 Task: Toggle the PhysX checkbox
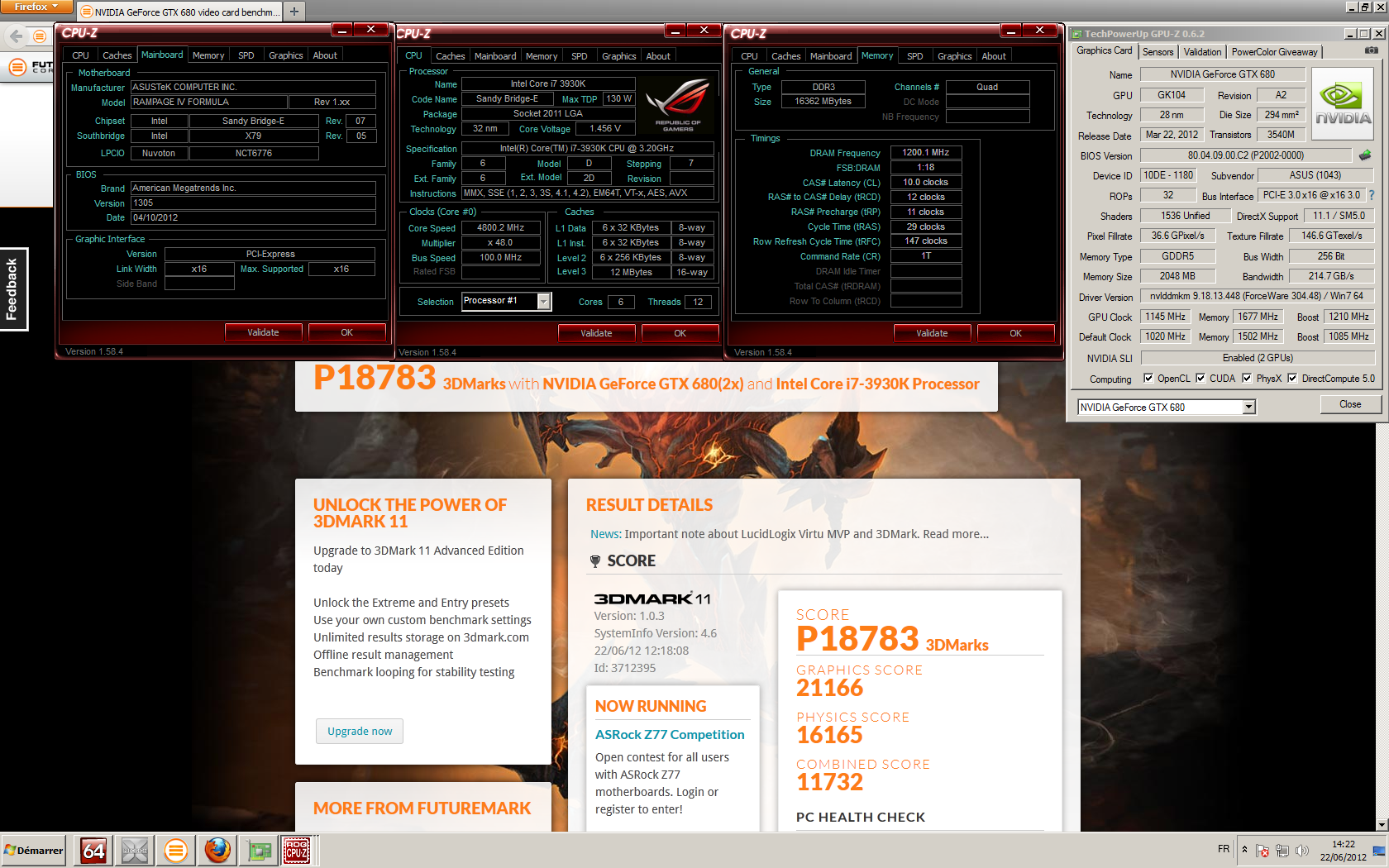pos(1247,379)
